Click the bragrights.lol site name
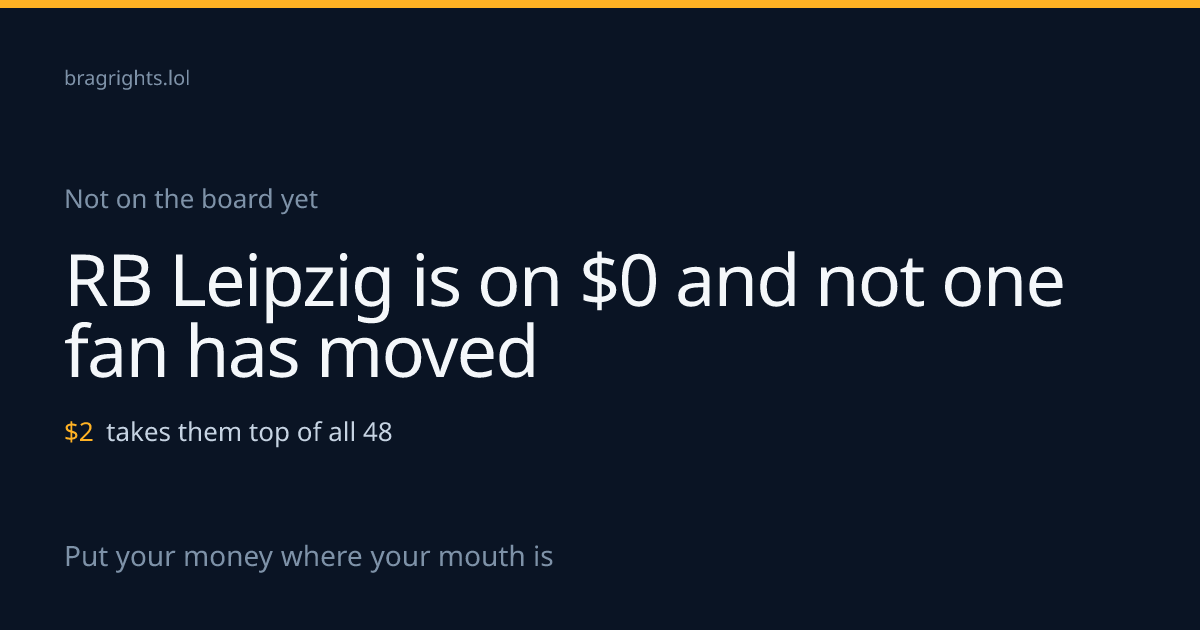Viewport: 1200px width, 630px height. (x=127, y=78)
